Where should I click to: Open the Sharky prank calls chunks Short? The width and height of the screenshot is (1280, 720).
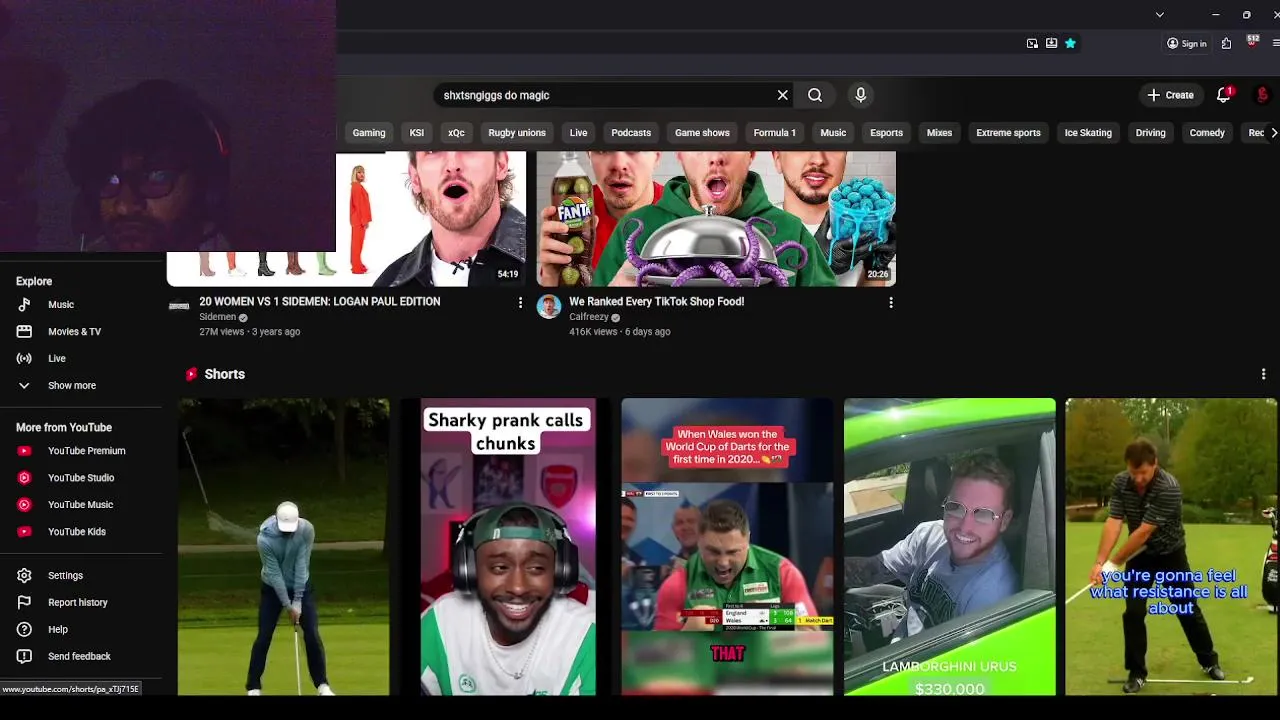pos(506,546)
